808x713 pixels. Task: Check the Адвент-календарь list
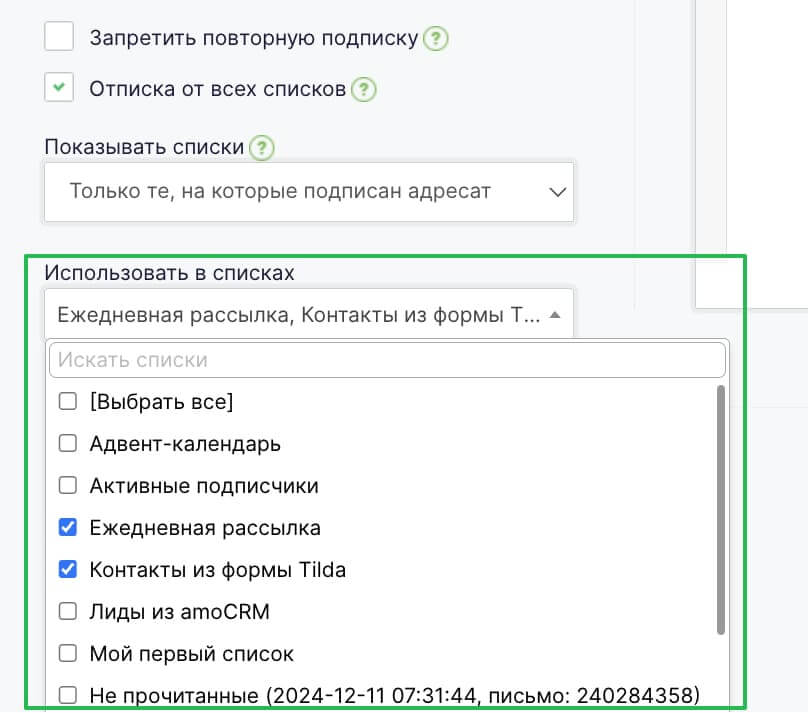(68, 443)
